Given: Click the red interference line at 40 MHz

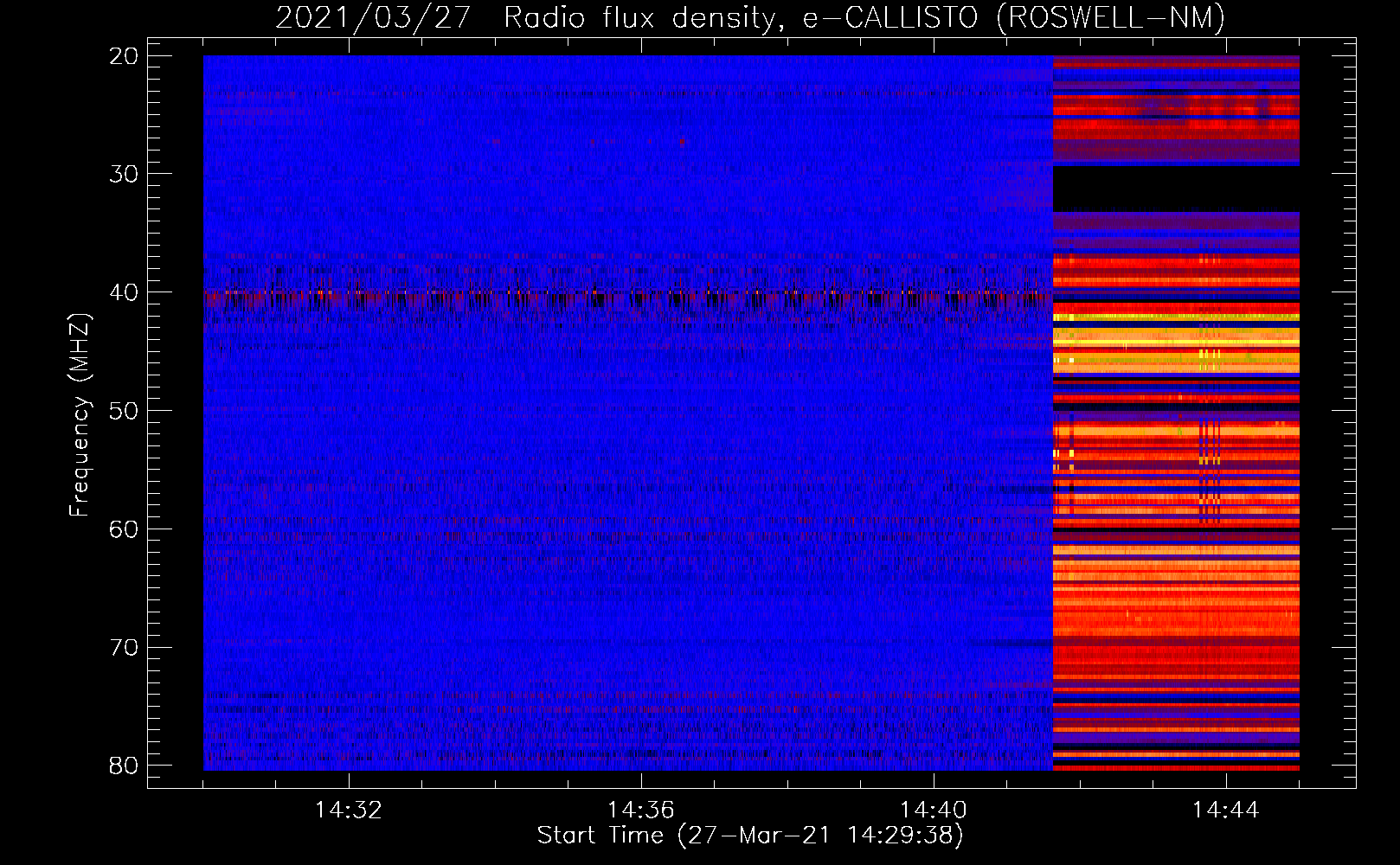Looking at the screenshot, I should click(x=628, y=294).
